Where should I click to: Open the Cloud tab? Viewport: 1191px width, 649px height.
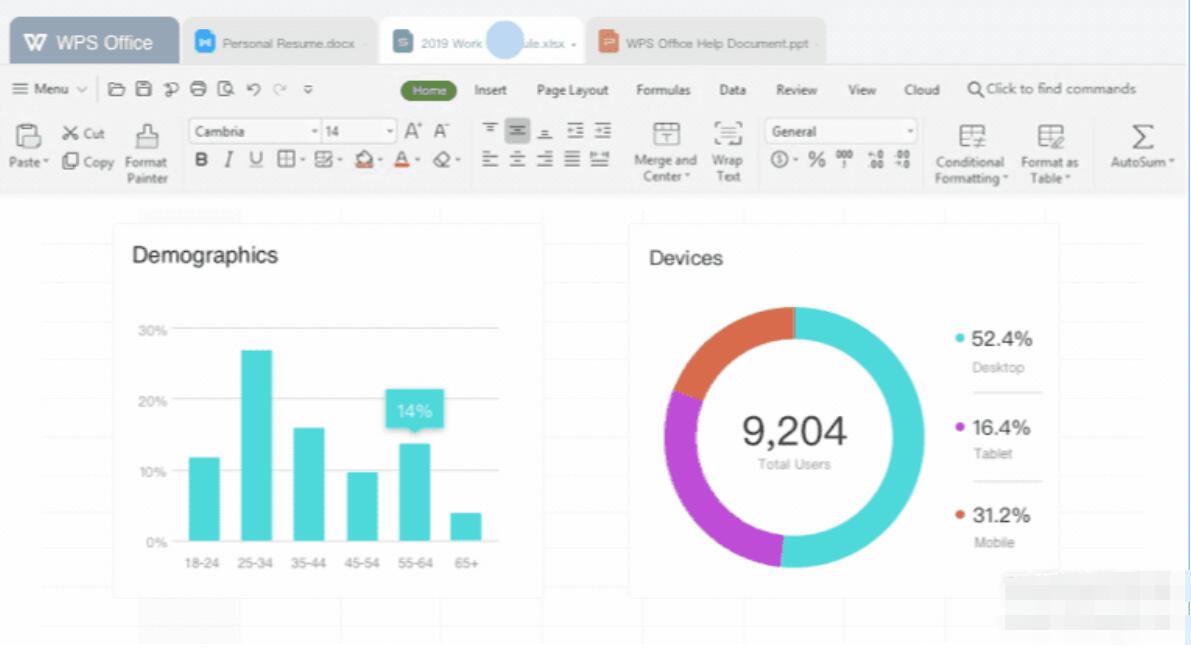click(921, 90)
